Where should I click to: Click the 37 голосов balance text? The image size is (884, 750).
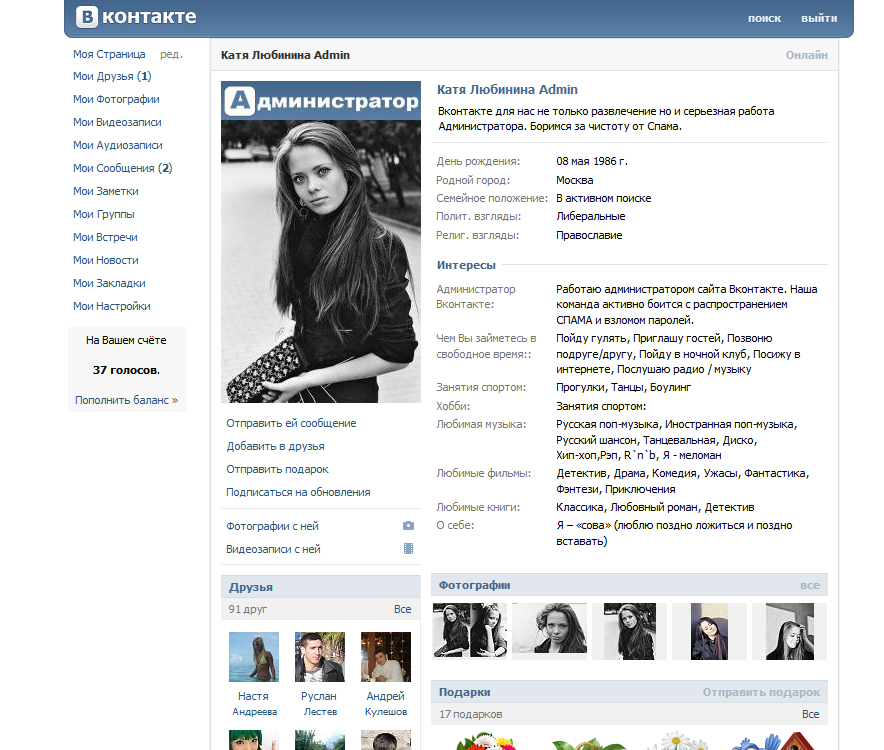(x=126, y=370)
